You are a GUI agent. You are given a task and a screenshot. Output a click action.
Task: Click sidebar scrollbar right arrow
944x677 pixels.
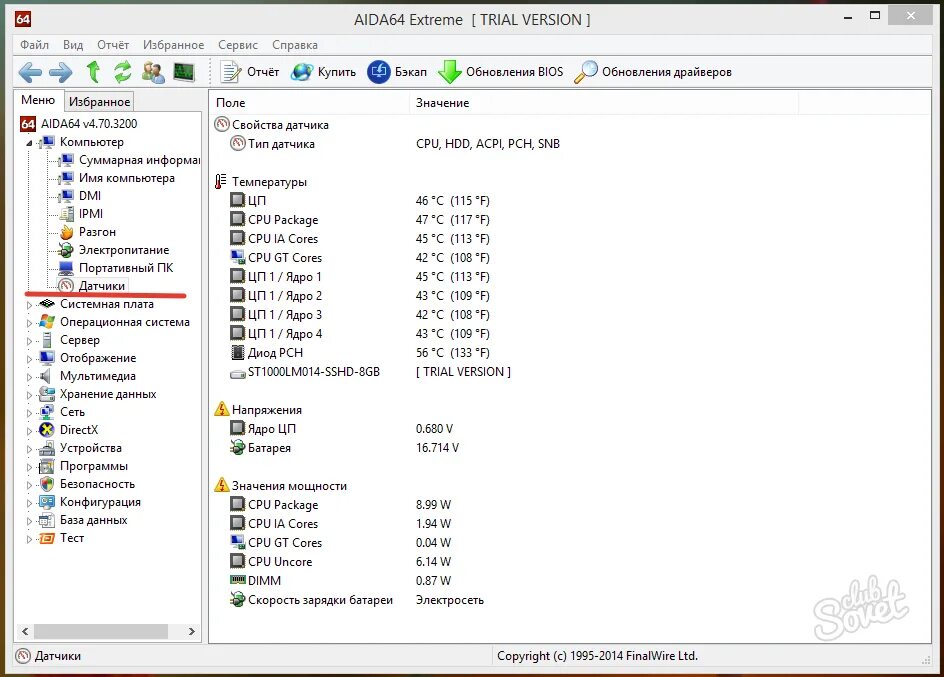pyautogui.click(x=191, y=631)
